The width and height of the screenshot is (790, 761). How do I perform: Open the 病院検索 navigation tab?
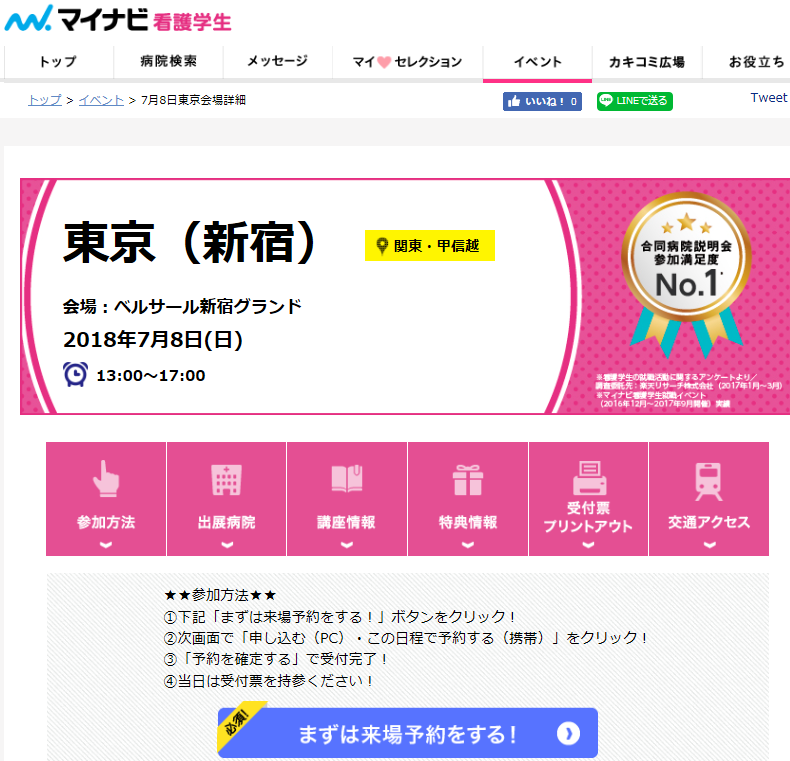(x=168, y=61)
